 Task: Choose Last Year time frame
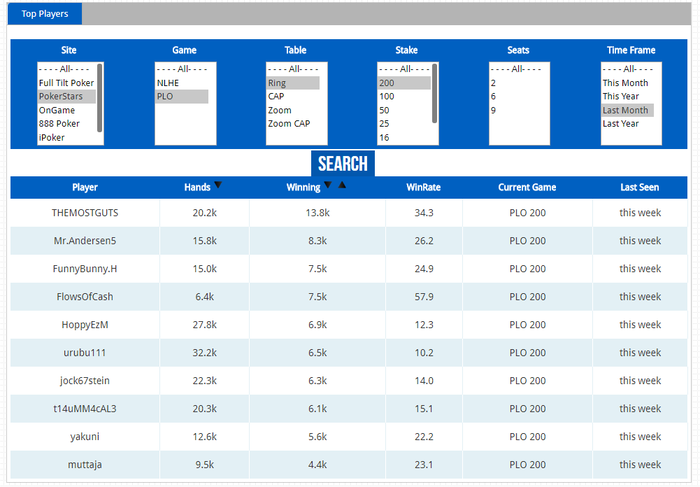click(628, 124)
